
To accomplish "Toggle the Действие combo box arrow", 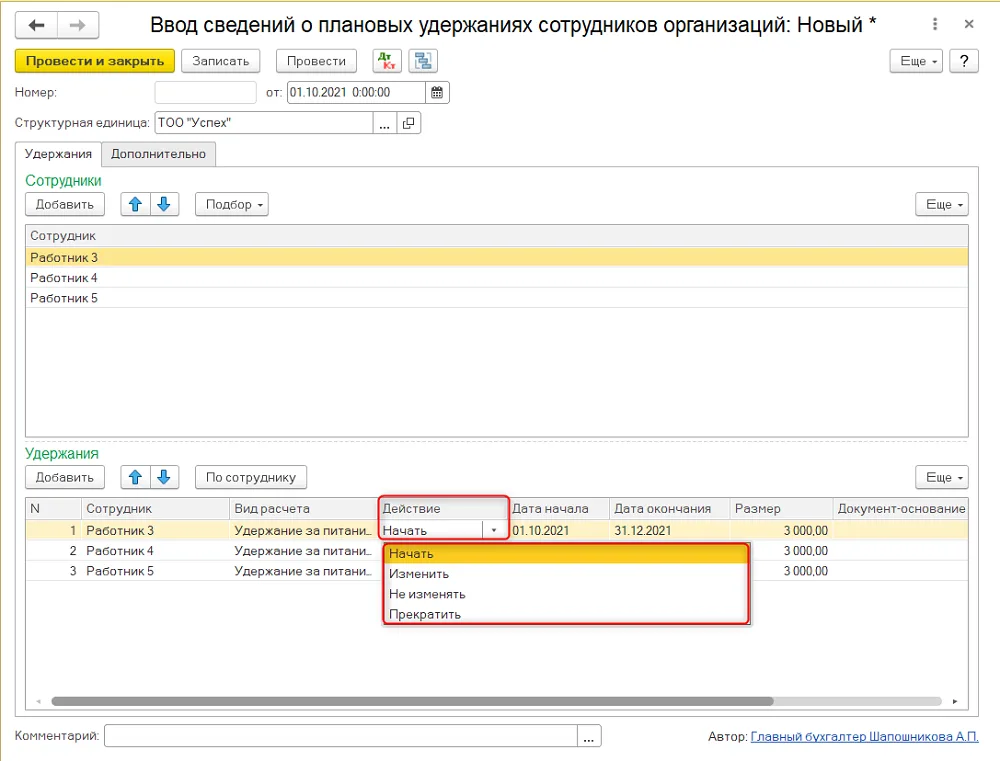I will 494,530.
